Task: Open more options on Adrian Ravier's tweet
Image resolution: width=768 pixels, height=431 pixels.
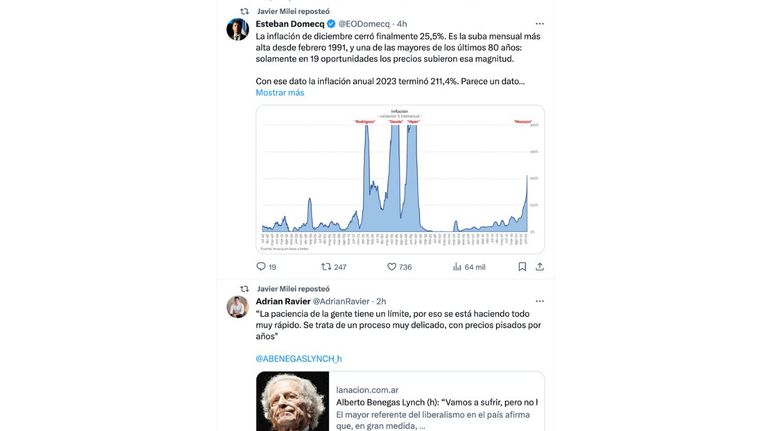Action: click(x=539, y=301)
